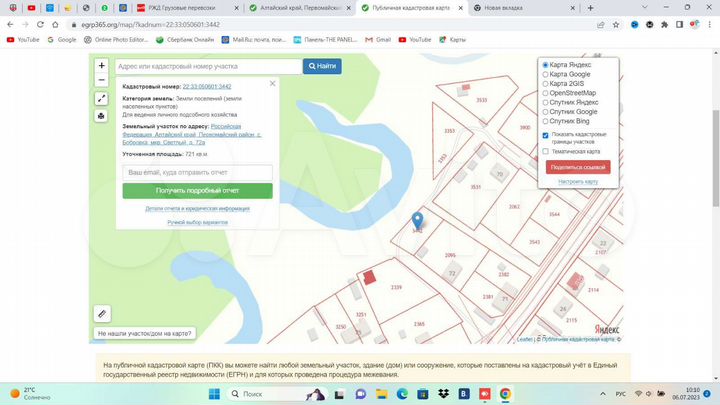
Task: Open the ruler measurement tool
Action: click(x=101, y=313)
